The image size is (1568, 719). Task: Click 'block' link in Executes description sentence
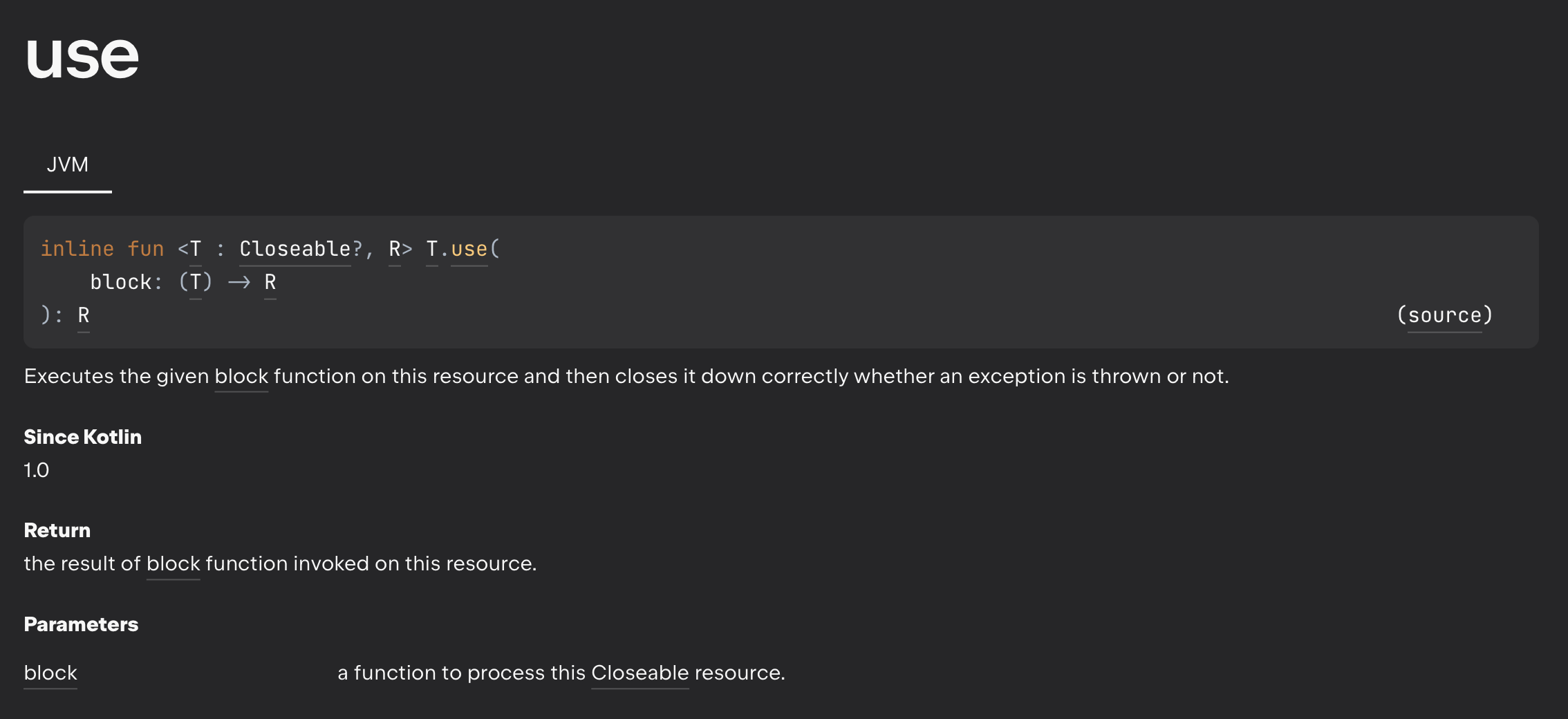[241, 376]
